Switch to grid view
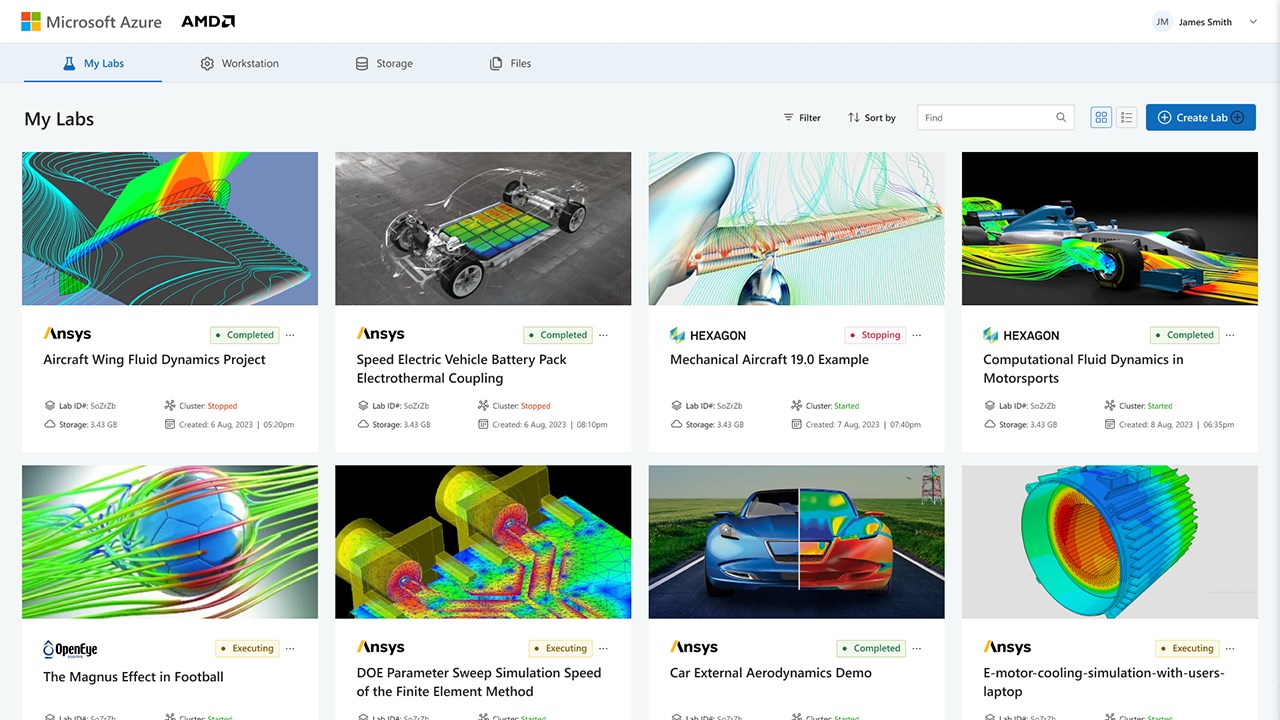This screenshot has height=720, width=1280. coord(1101,118)
